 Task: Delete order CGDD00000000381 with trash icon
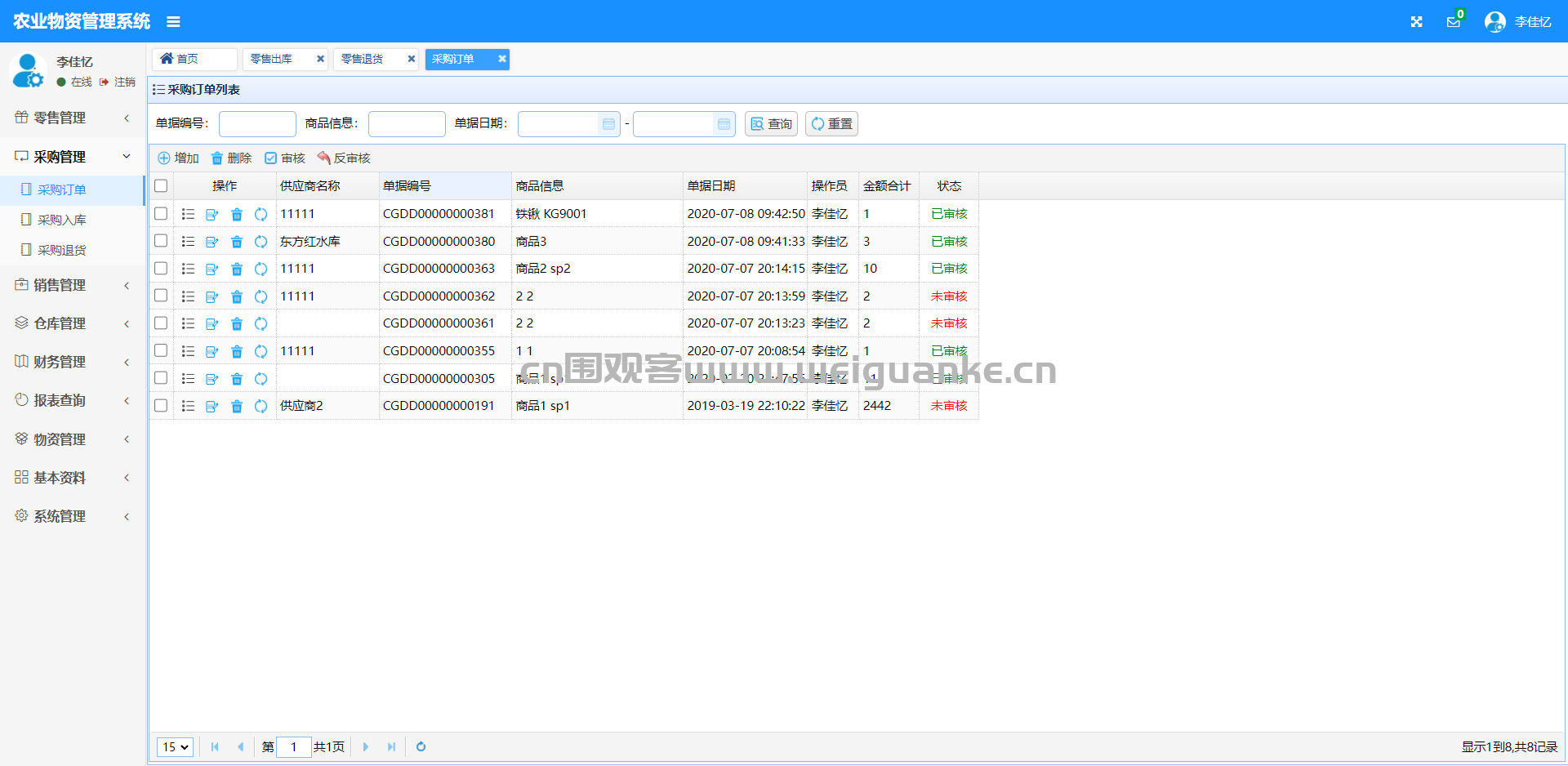237,214
